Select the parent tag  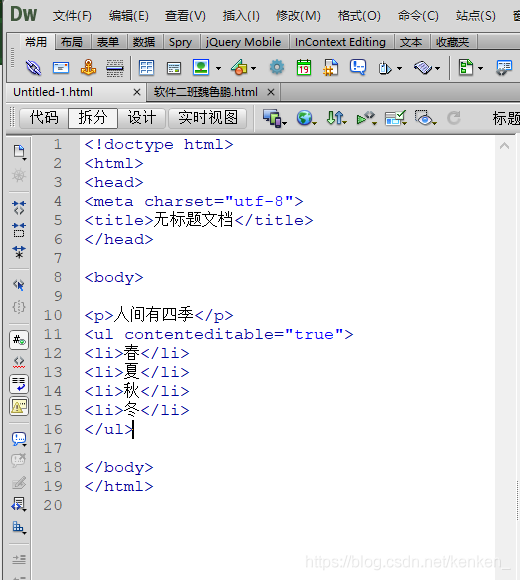(x=19, y=285)
